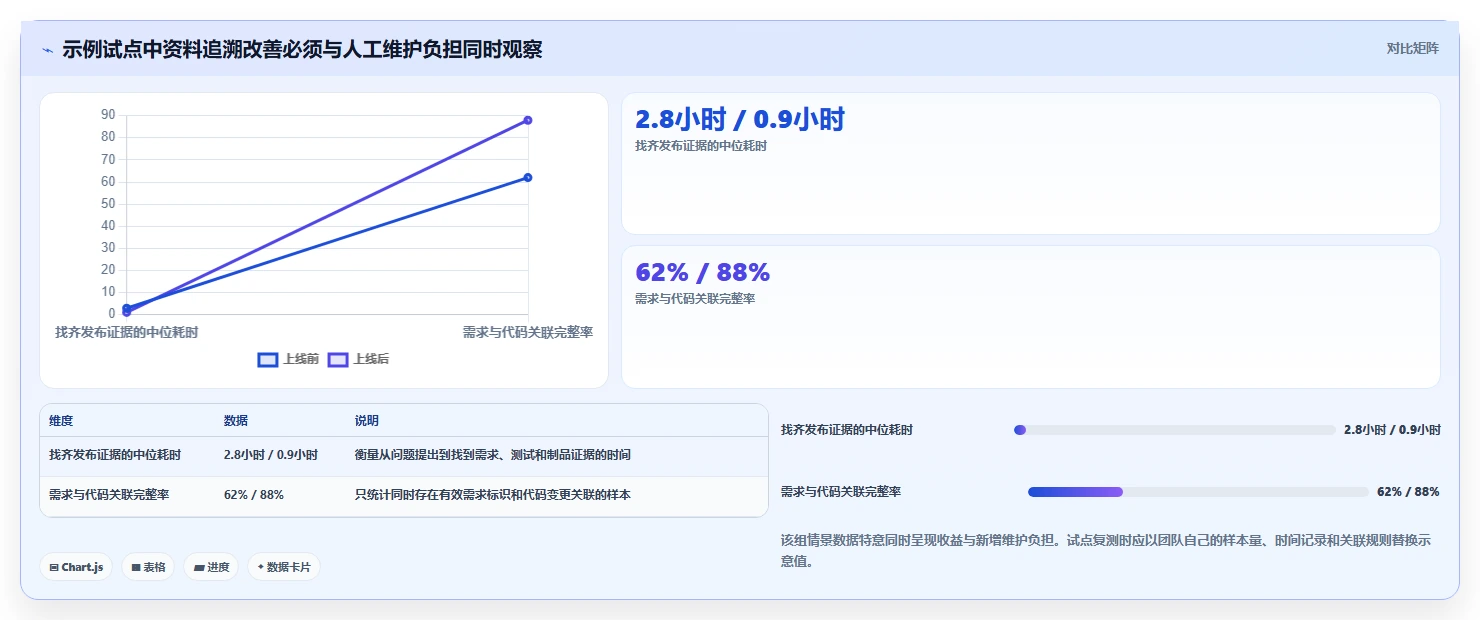Click the panel title 示例试点中资料追溯改善
Screen dimensions: 1480x620
pos(302,49)
